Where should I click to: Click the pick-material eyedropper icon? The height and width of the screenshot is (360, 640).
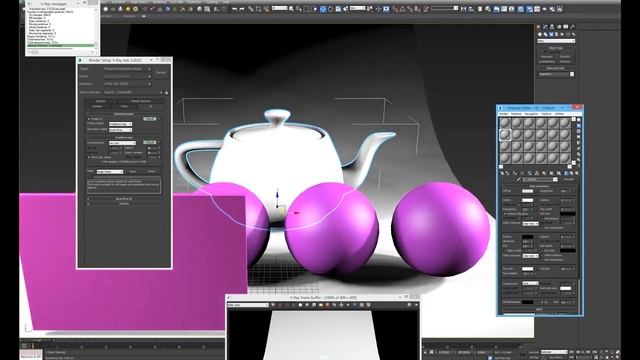point(518,180)
